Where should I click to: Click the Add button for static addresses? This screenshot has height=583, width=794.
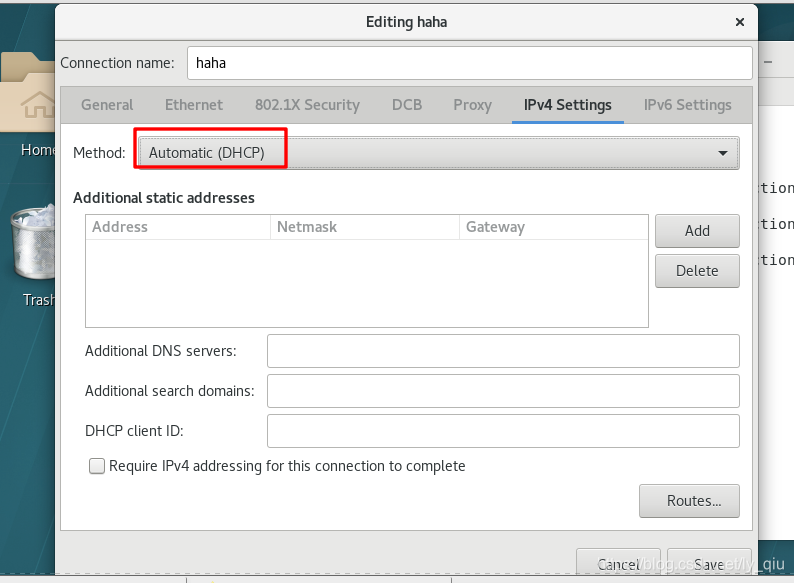point(697,231)
